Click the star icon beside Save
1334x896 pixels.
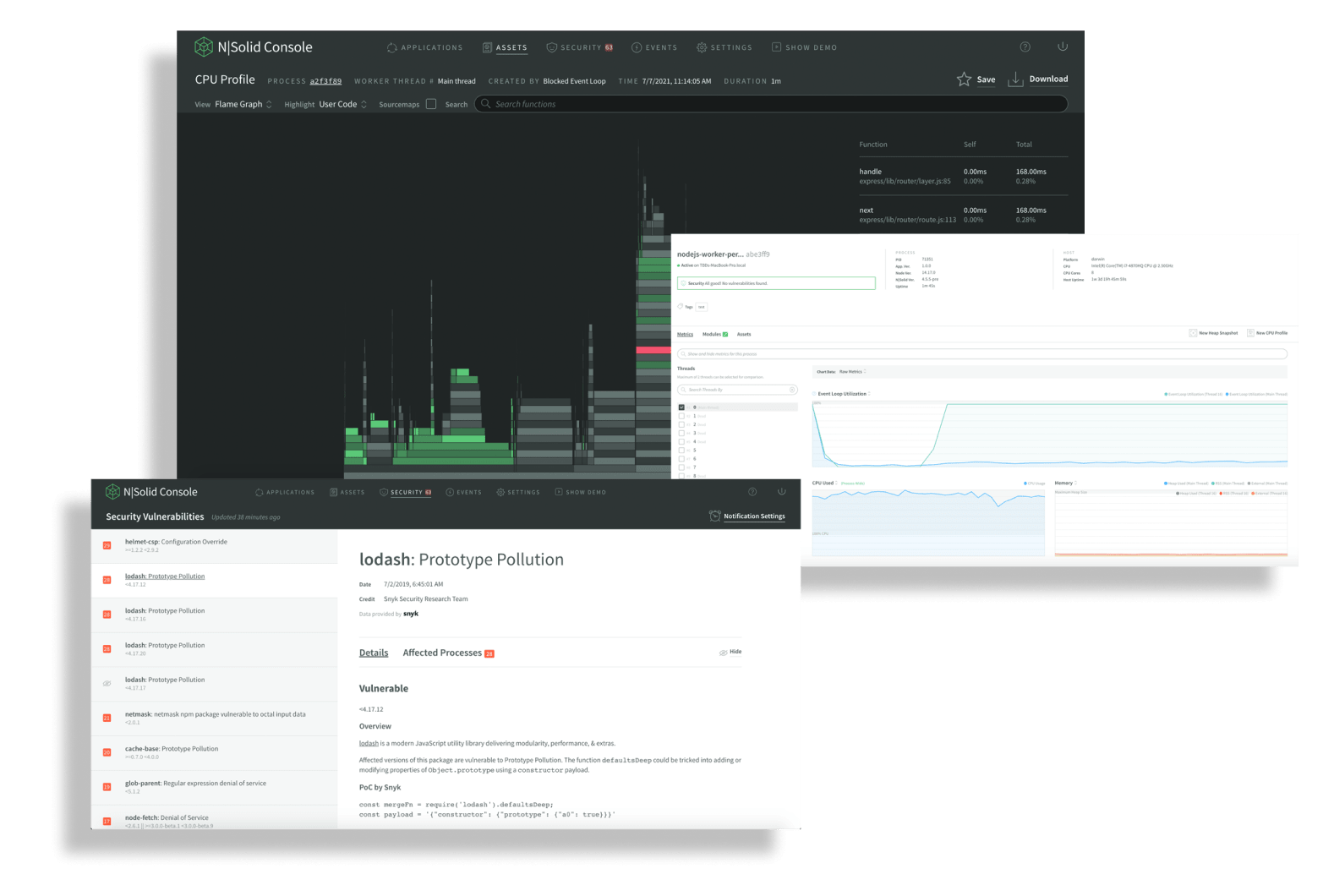[964, 79]
